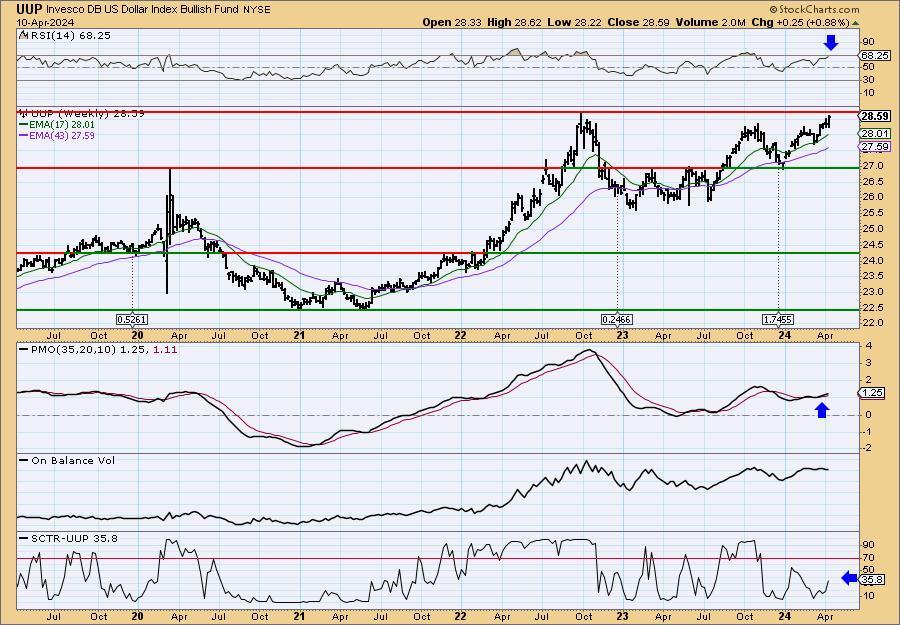The width and height of the screenshot is (900, 625).
Task: Click the 0.5261 value label on price chart
Action: (x=131, y=319)
